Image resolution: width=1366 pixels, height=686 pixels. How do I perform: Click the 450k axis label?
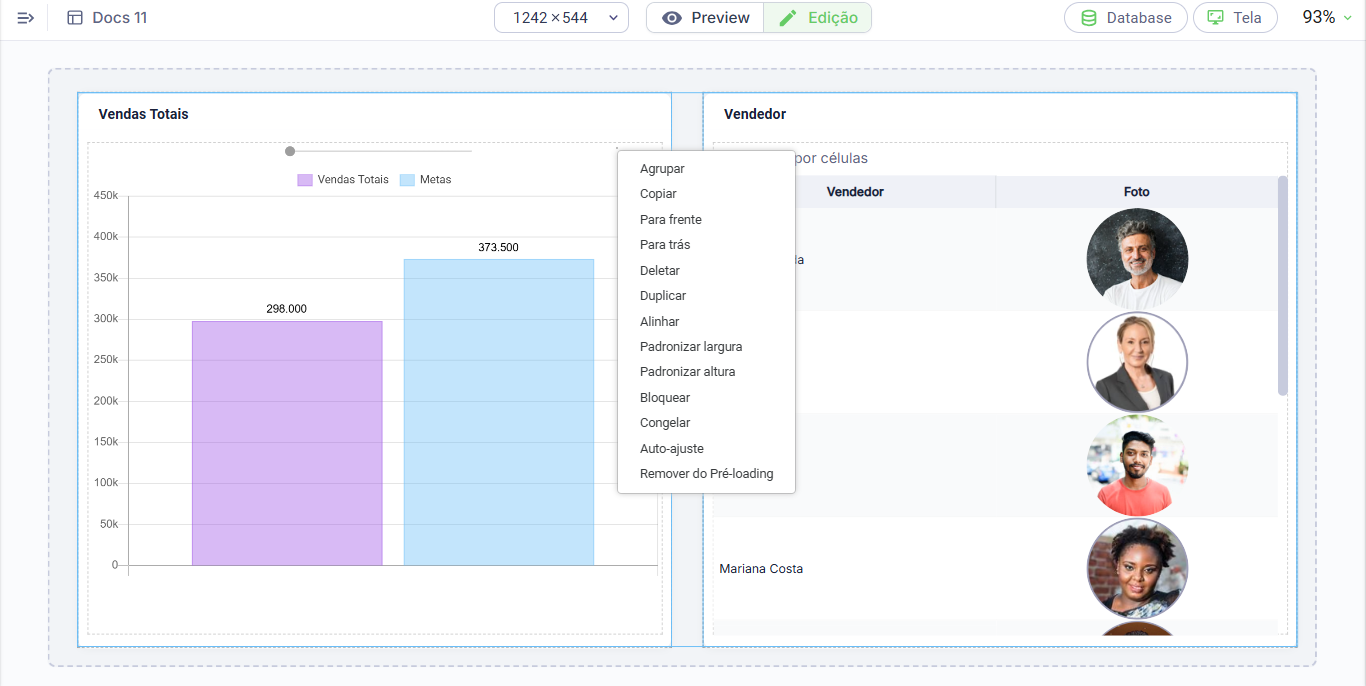[x=106, y=196]
